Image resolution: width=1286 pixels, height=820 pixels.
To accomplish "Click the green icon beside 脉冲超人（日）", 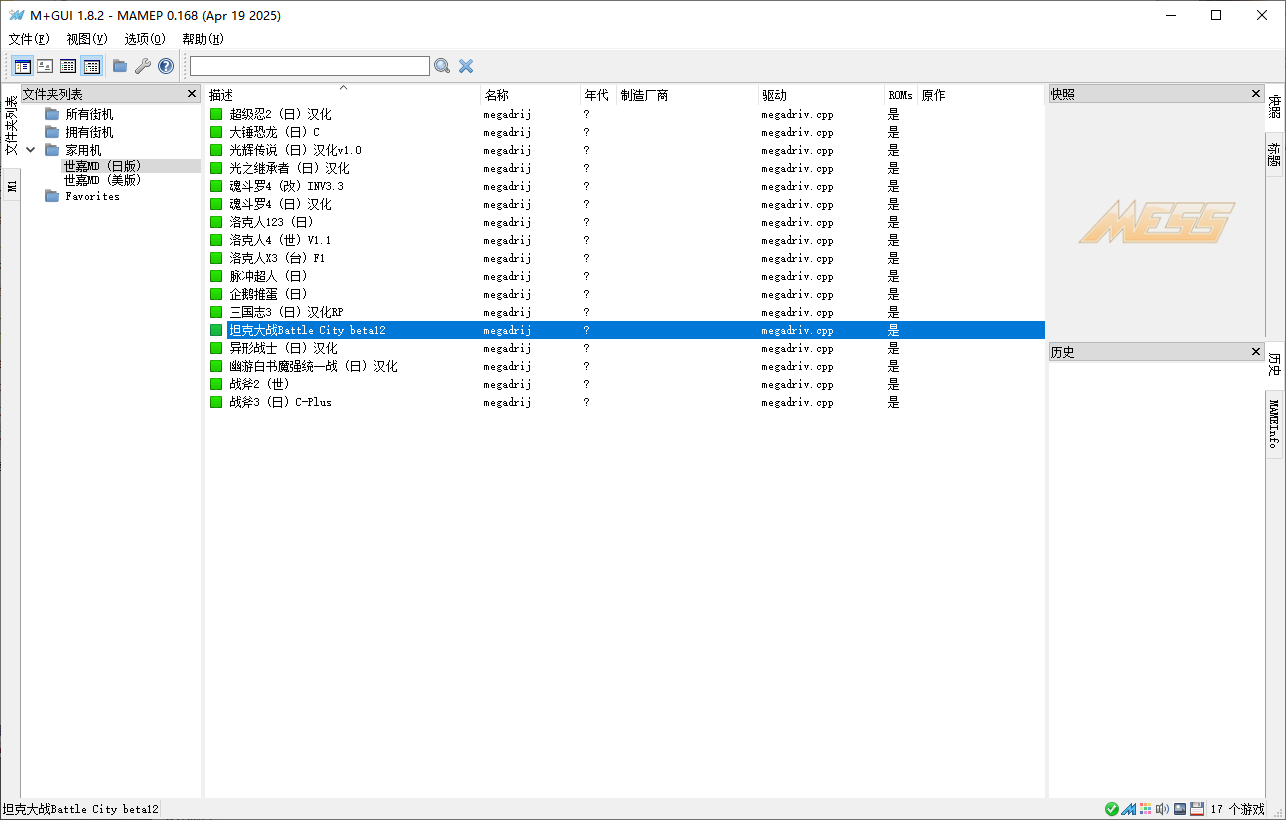I will pyautogui.click(x=216, y=276).
